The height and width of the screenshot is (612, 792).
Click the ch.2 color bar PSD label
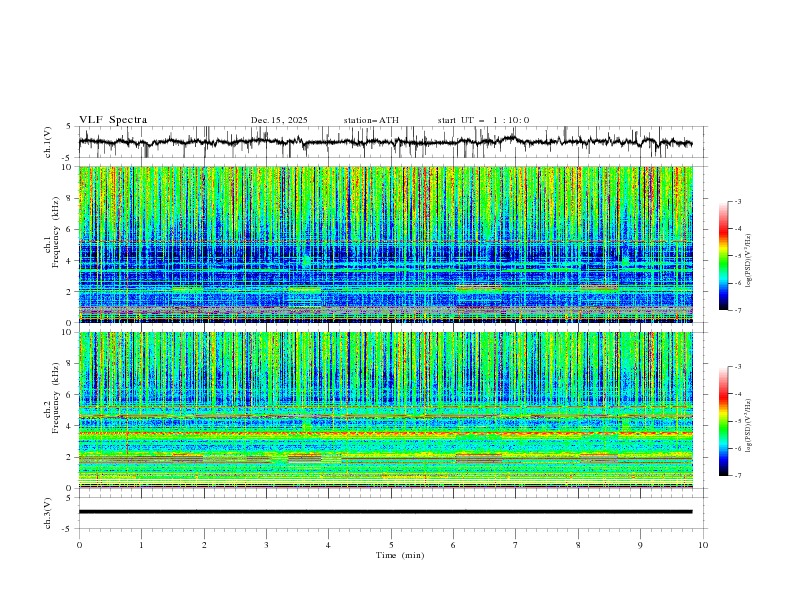click(749, 426)
